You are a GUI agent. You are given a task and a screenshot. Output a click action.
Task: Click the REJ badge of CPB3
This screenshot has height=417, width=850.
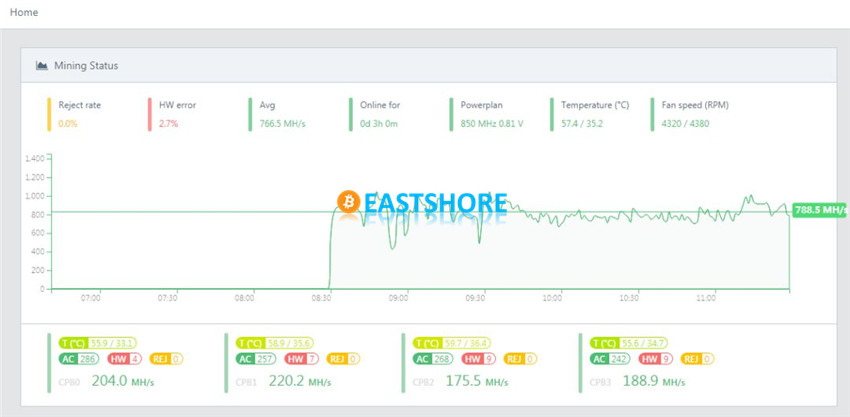(x=698, y=358)
